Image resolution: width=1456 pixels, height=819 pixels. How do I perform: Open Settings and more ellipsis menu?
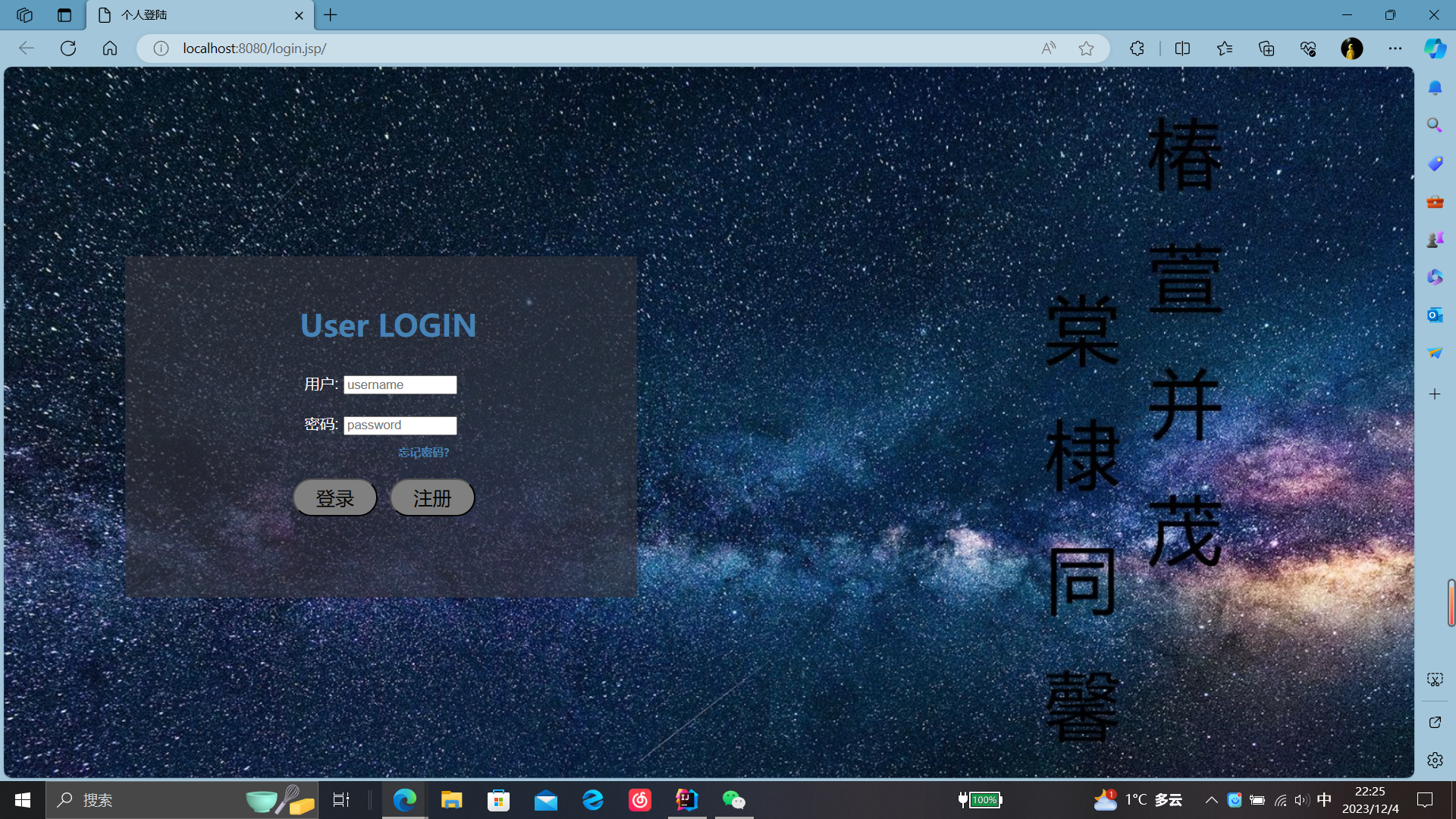tap(1395, 49)
